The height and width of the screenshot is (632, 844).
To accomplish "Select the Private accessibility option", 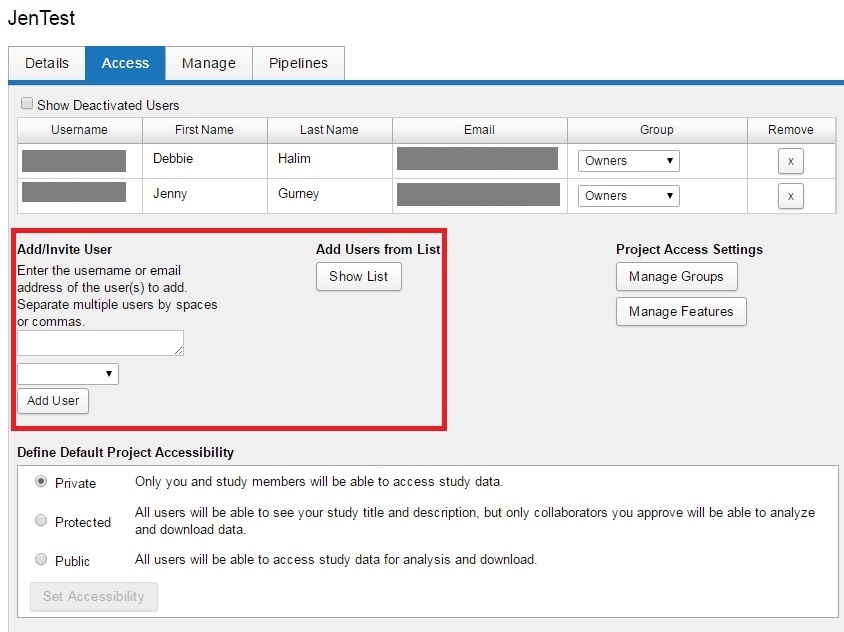I will (x=41, y=482).
